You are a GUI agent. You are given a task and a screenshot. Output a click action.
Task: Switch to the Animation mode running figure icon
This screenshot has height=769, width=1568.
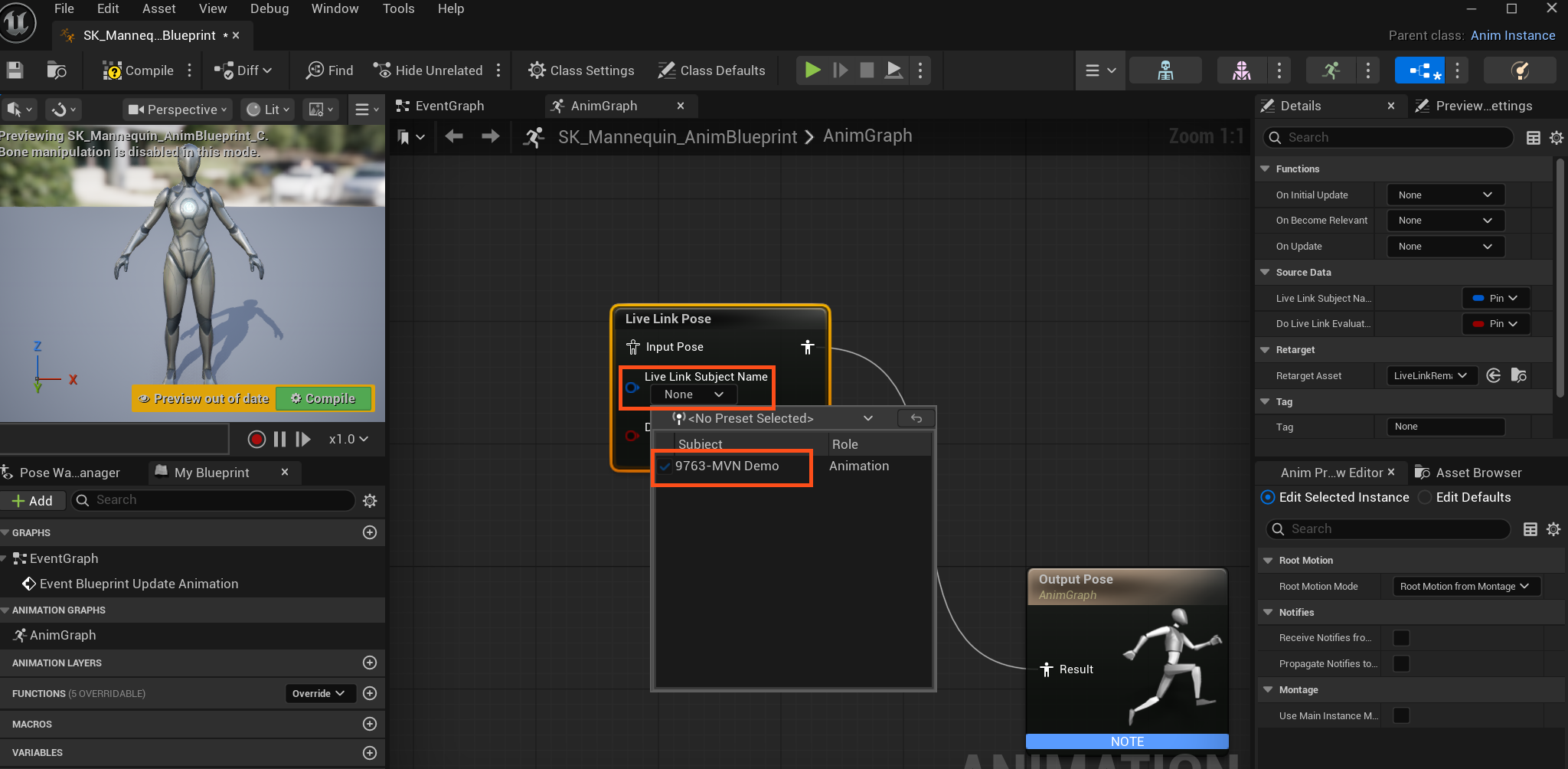click(x=1331, y=70)
